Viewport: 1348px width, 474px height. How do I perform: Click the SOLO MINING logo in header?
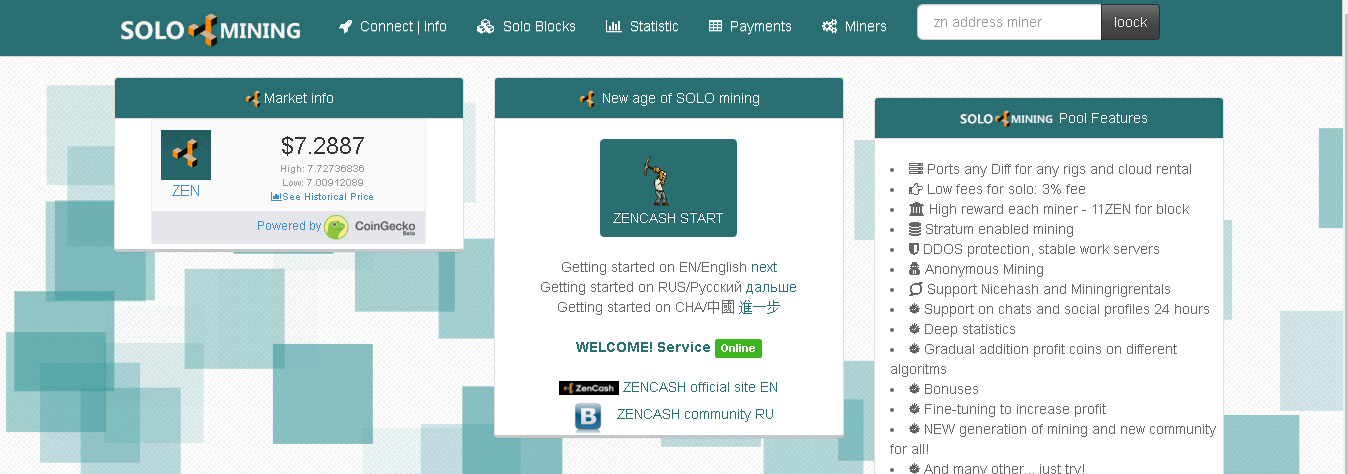210,29
